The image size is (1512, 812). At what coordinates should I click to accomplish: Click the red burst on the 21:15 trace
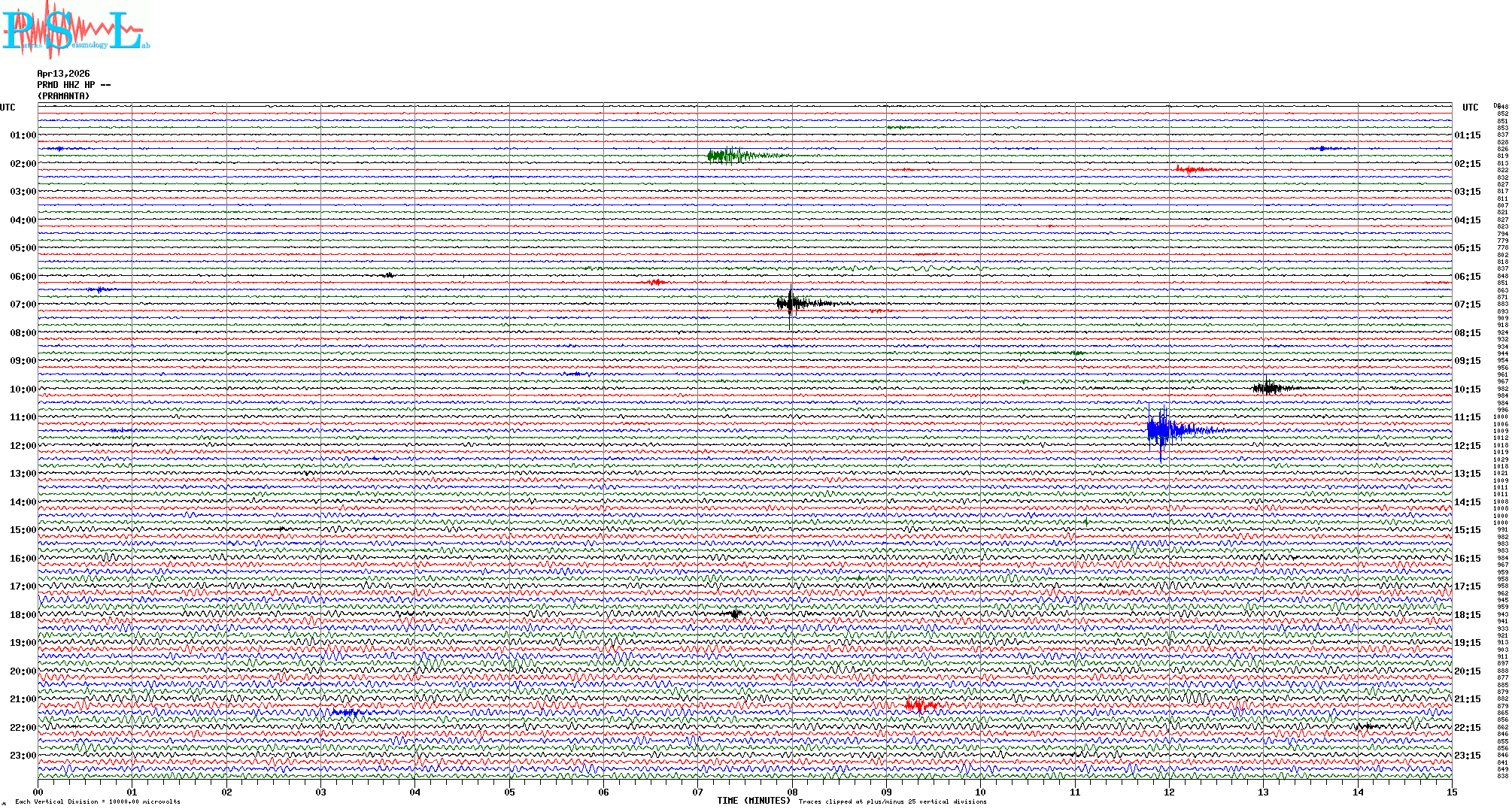pyautogui.click(x=919, y=705)
